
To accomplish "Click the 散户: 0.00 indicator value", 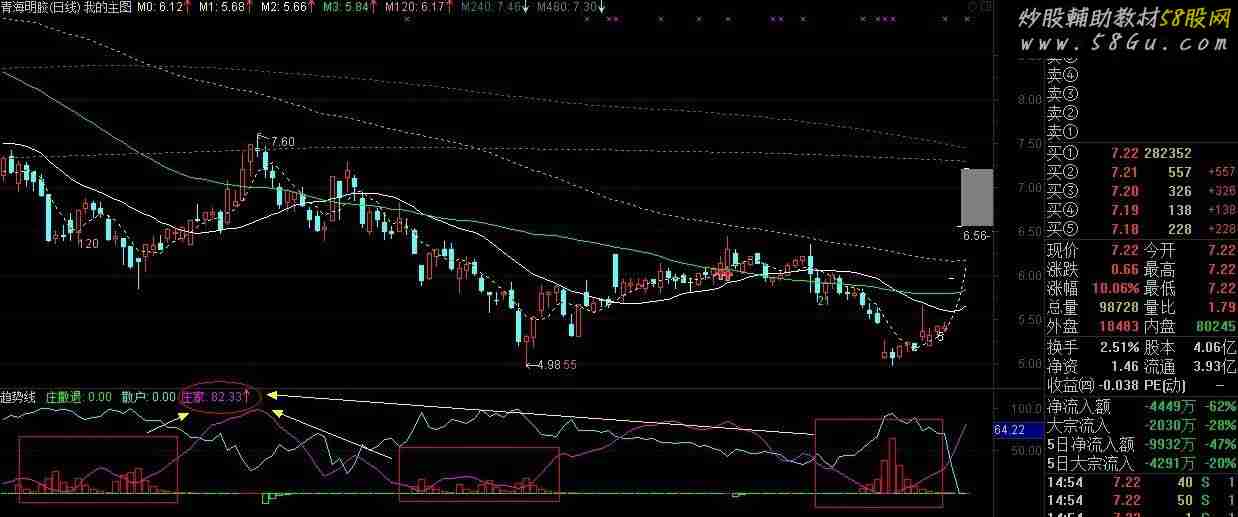I will (x=148, y=397).
